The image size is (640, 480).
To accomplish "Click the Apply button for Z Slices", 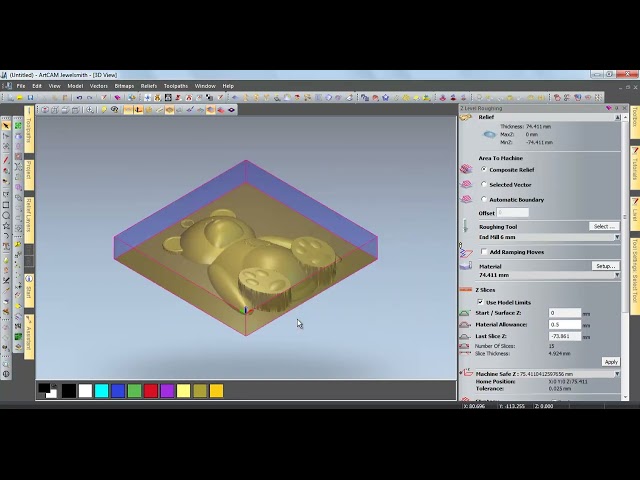I will [x=611, y=362].
